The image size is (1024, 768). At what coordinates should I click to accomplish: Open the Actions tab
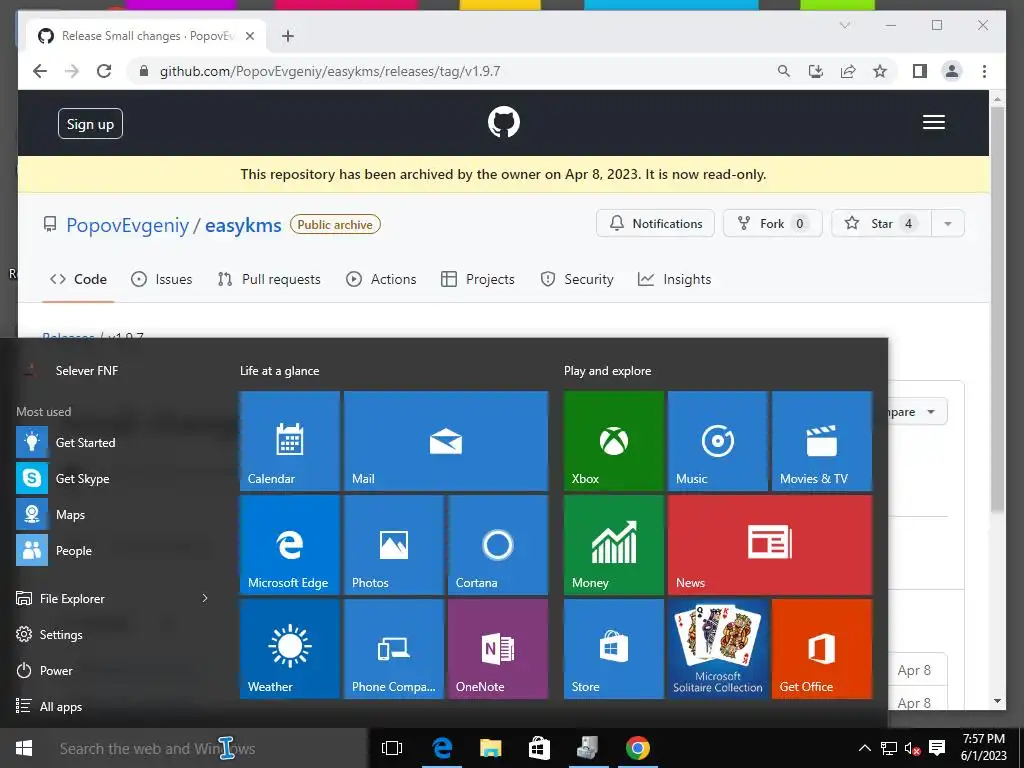click(381, 279)
